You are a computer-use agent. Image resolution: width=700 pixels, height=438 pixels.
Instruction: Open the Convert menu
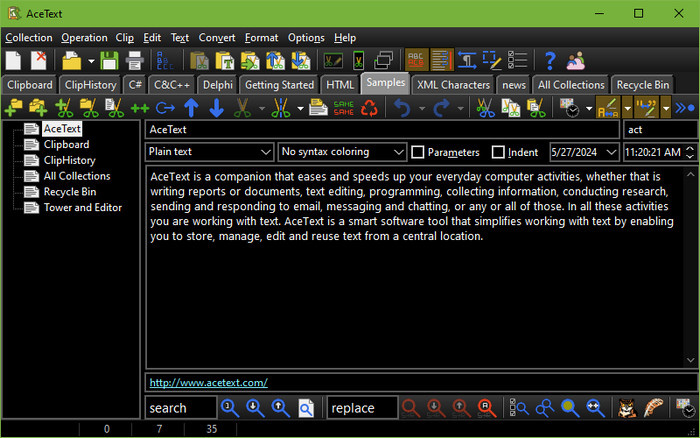tap(217, 38)
